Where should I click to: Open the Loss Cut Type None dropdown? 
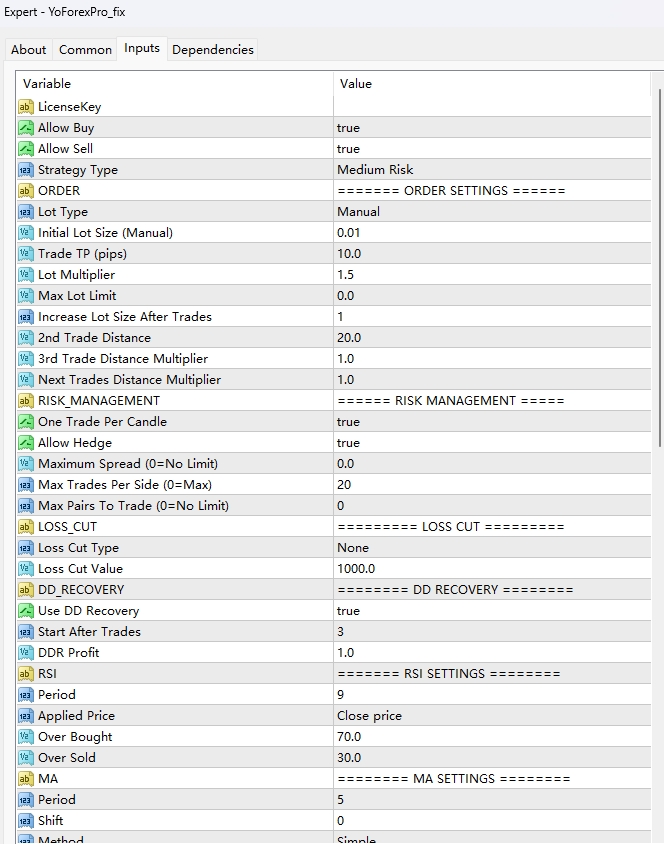click(x=492, y=547)
